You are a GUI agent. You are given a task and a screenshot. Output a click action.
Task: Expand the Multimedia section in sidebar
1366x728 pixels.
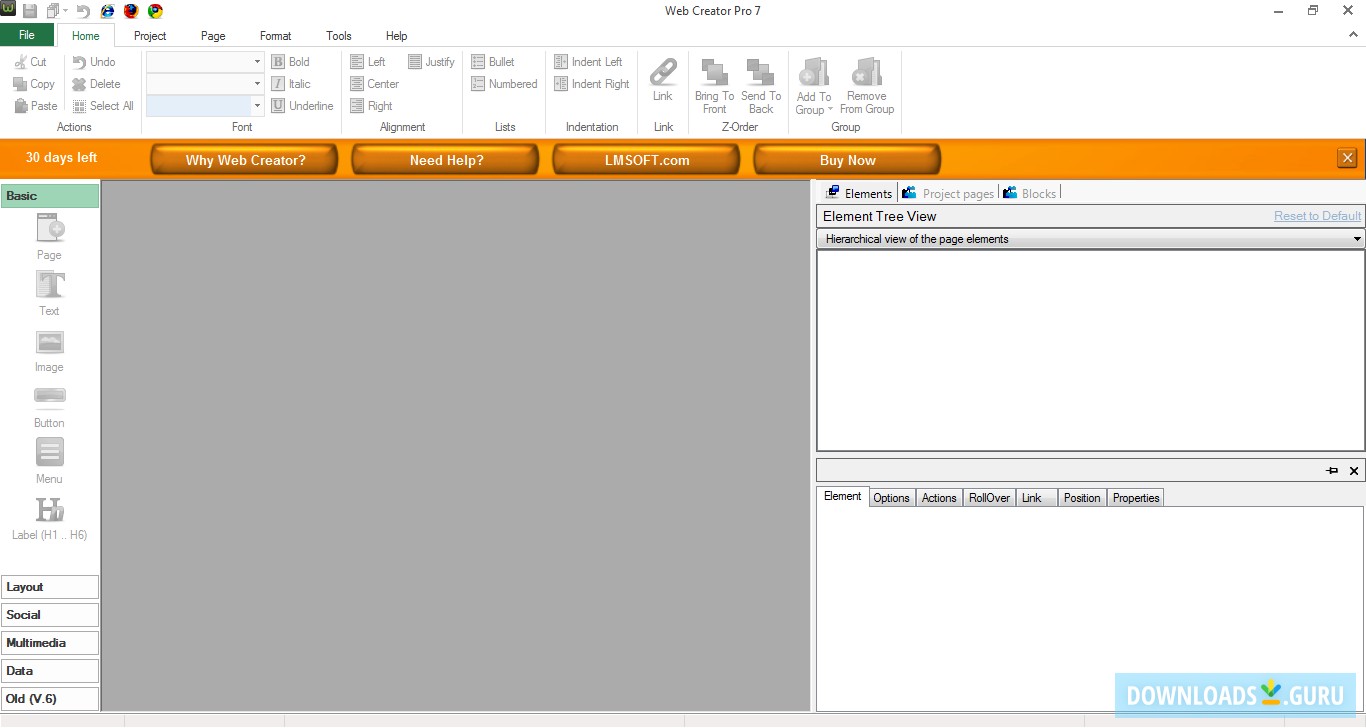coord(50,643)
